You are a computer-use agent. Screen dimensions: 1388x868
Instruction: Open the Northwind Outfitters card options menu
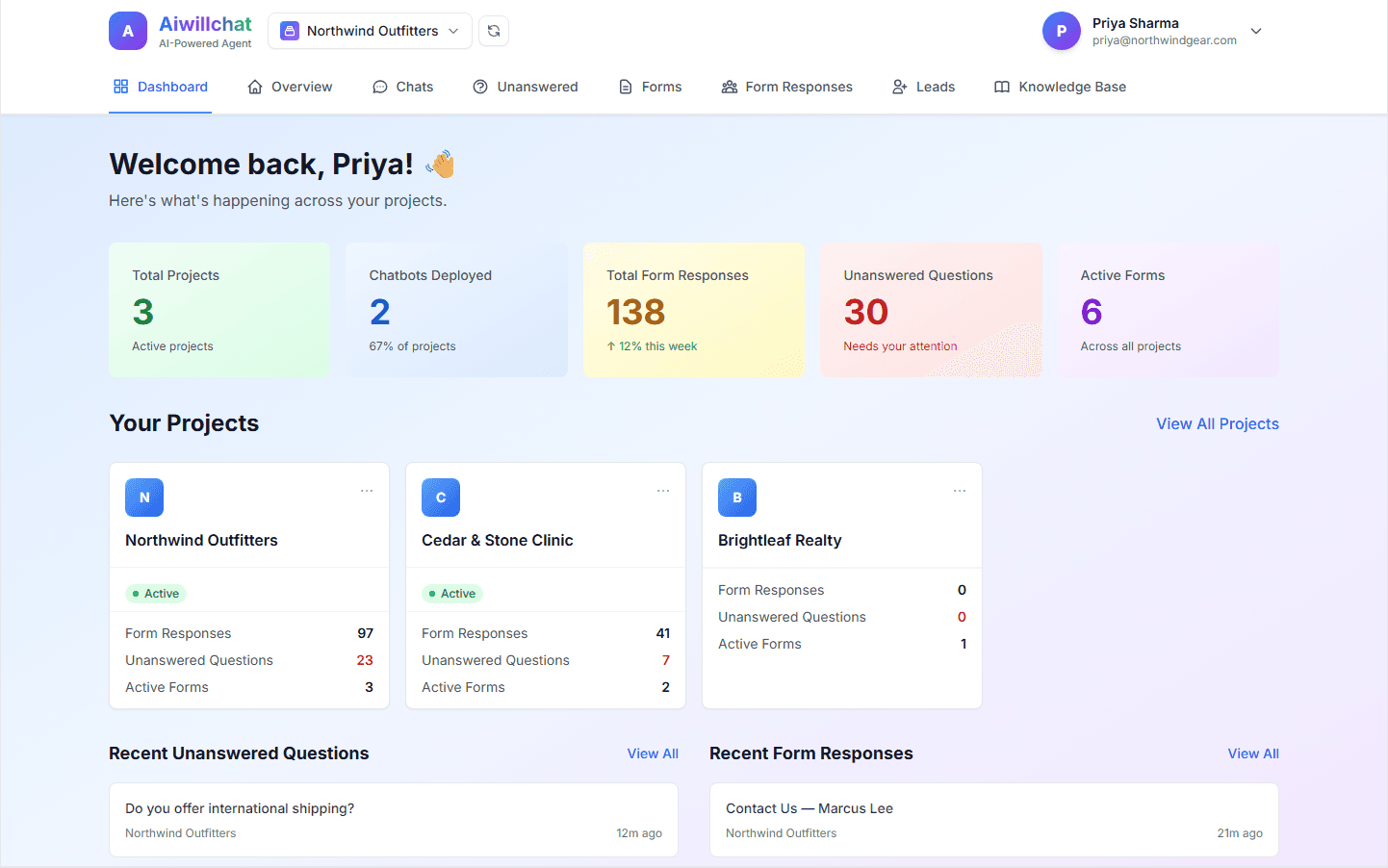coord(367,491)
